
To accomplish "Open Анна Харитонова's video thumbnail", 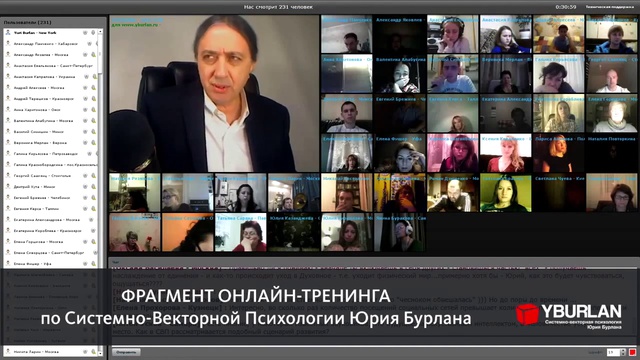I will (347, 74).
